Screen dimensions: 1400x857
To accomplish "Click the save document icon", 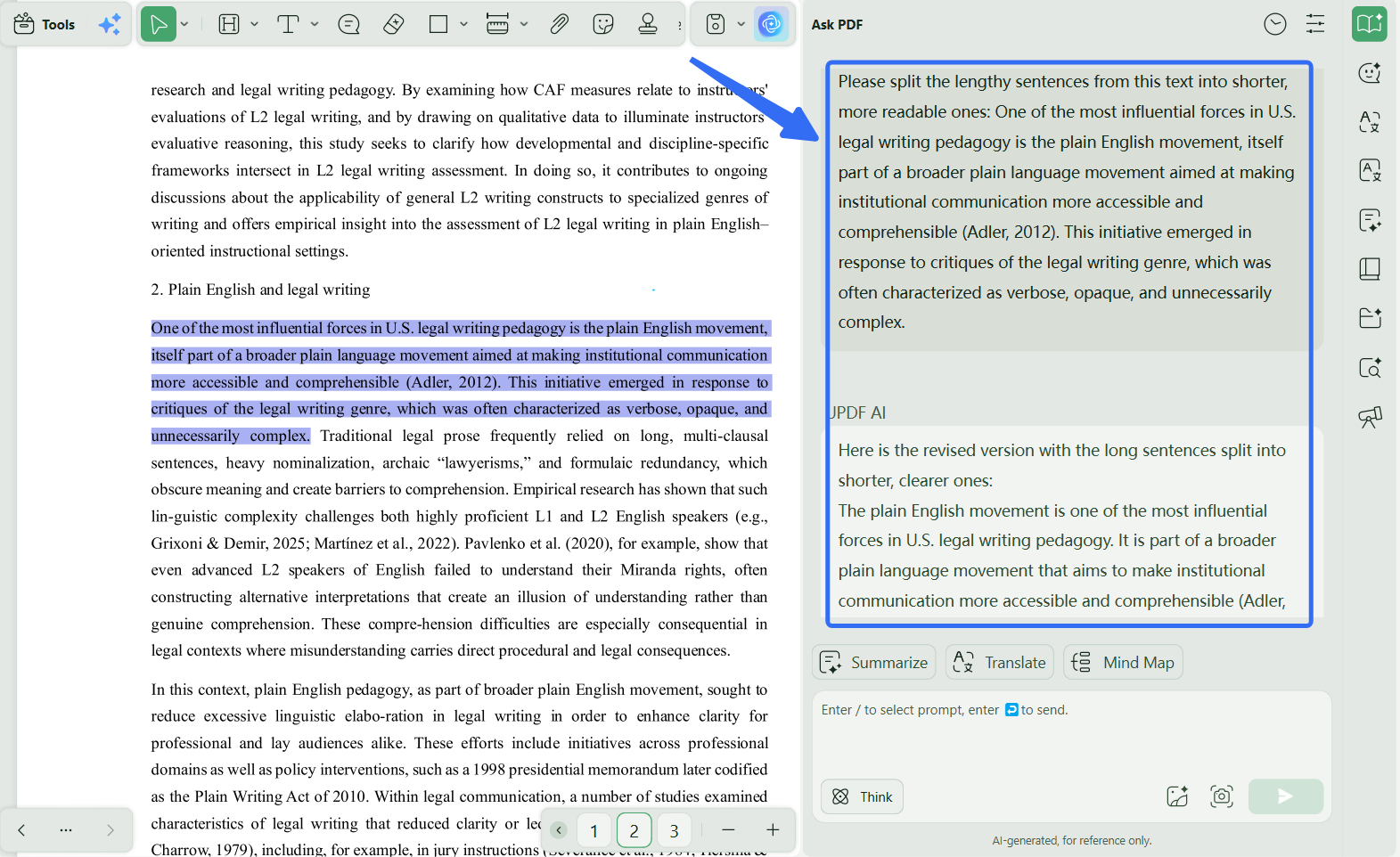I will pyautogui.click(x=716, y=24).
